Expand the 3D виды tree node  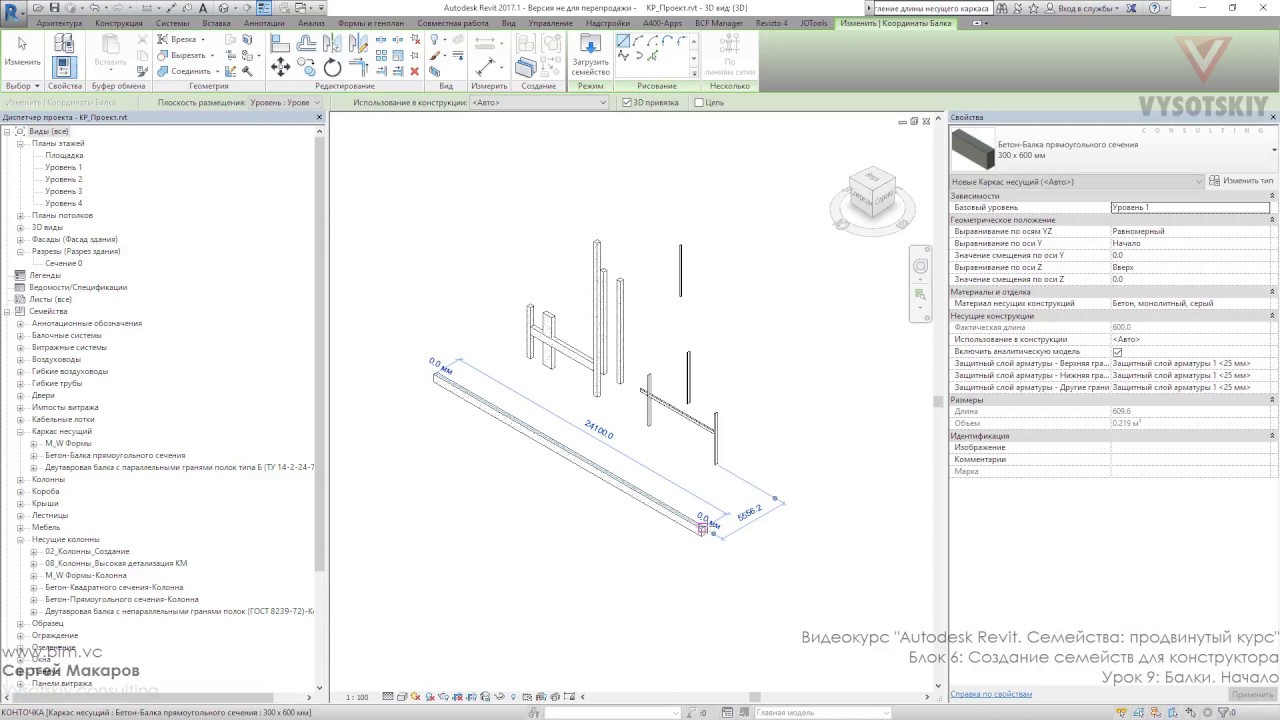(x=20, y=227)
